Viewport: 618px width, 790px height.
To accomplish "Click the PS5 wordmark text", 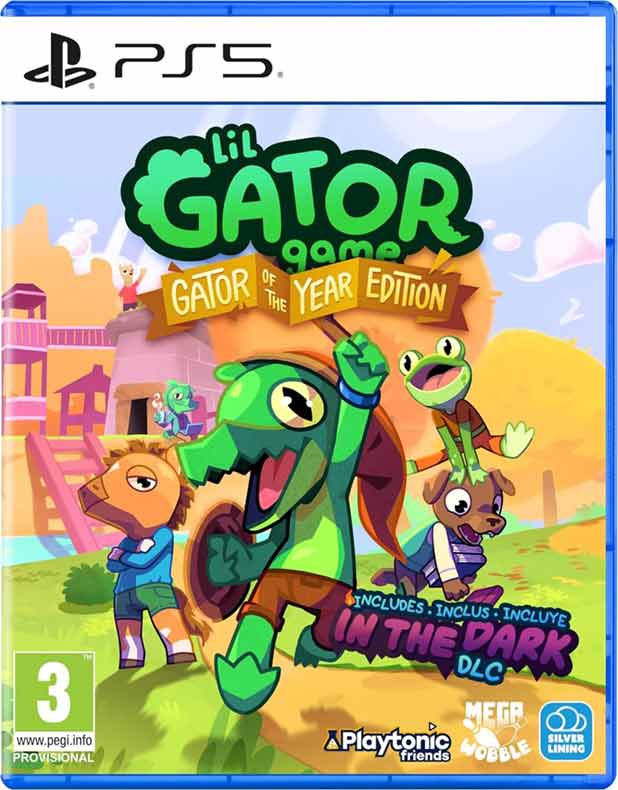I will [194, 61].
